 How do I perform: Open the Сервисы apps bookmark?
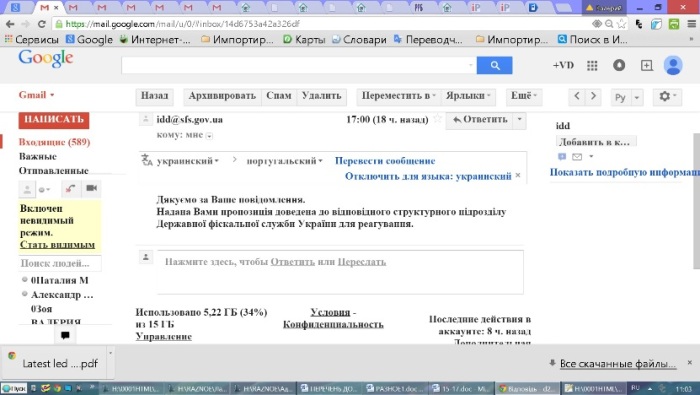31,40
